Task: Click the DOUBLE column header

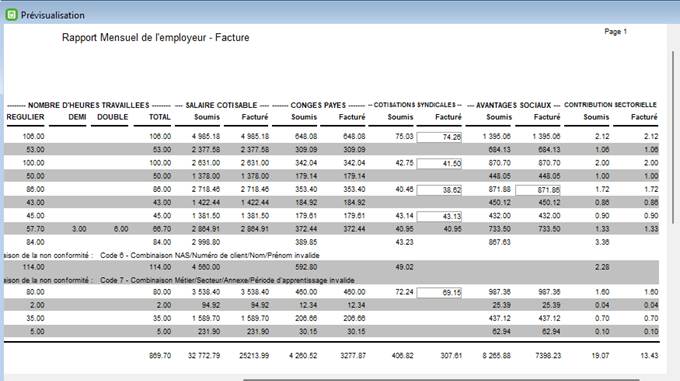Action: tap(113, 117)
